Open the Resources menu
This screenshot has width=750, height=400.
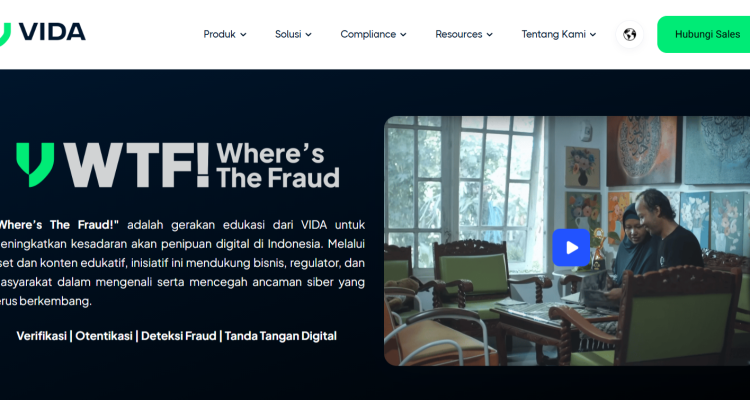(464, 34)
